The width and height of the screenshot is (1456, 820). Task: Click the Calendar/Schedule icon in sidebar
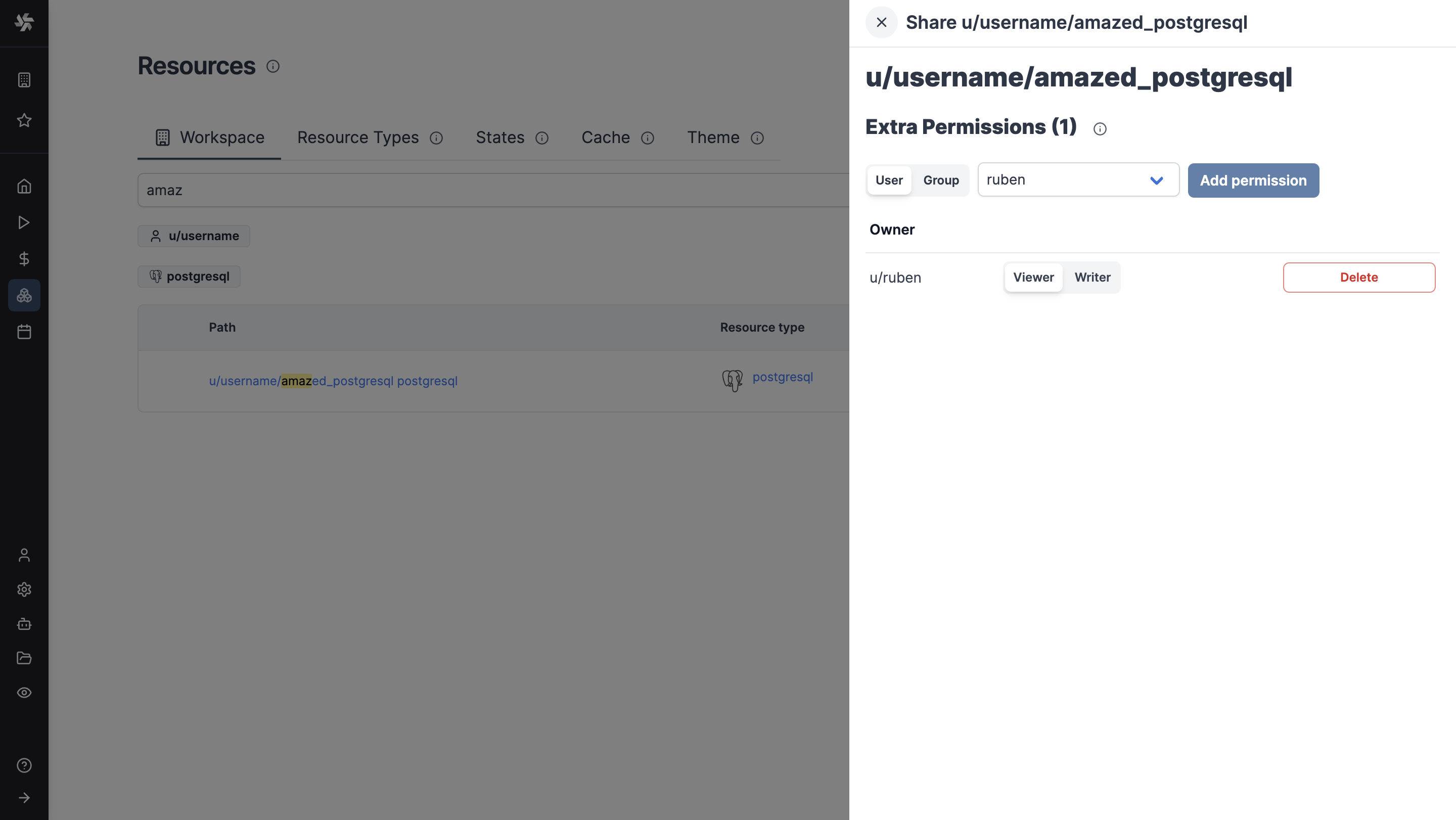pos(24,331)
